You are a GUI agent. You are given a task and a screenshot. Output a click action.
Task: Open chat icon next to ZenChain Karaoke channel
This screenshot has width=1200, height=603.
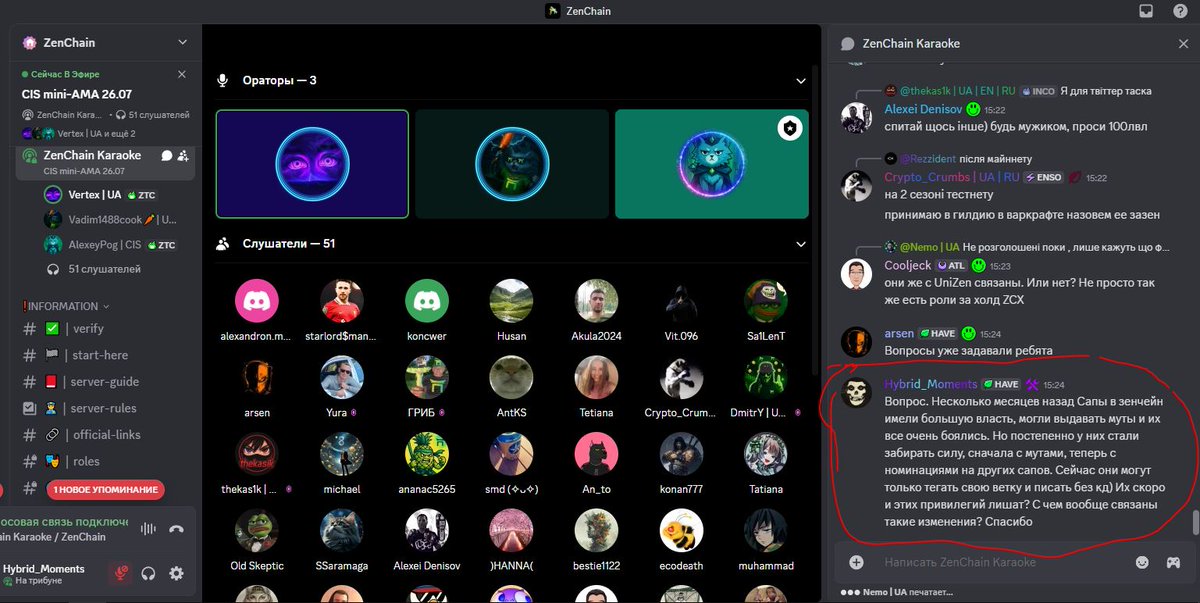coord(167,155)
